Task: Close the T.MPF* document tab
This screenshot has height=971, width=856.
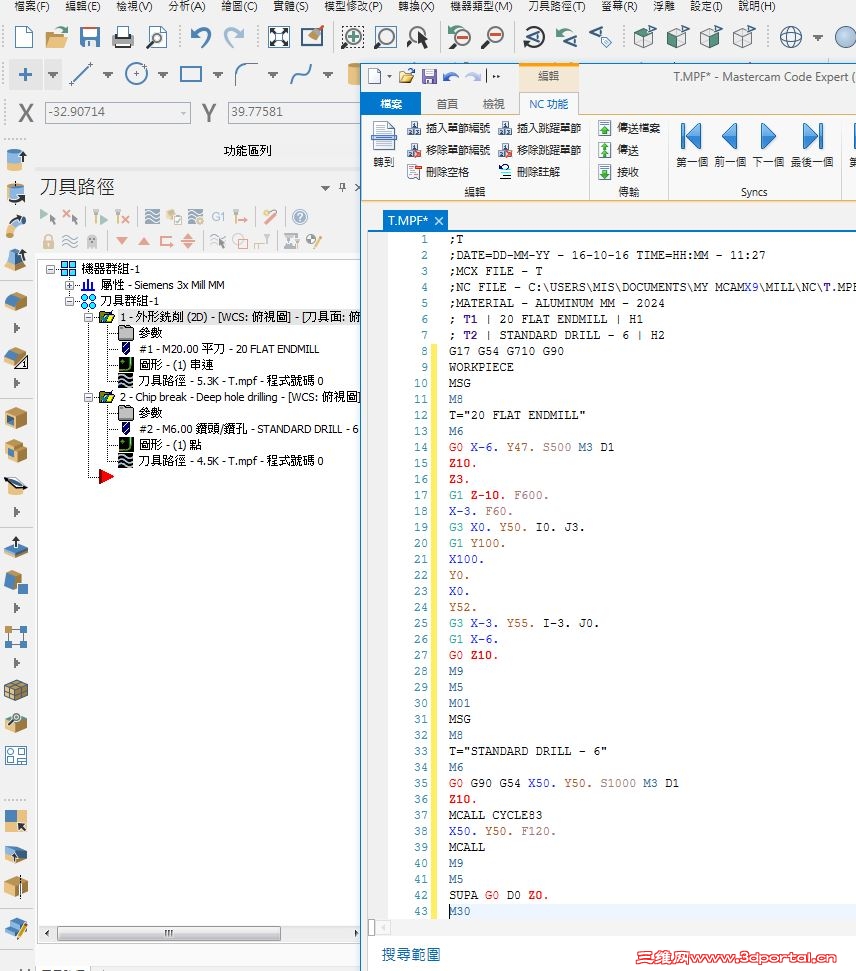Action: coord(439,220)
